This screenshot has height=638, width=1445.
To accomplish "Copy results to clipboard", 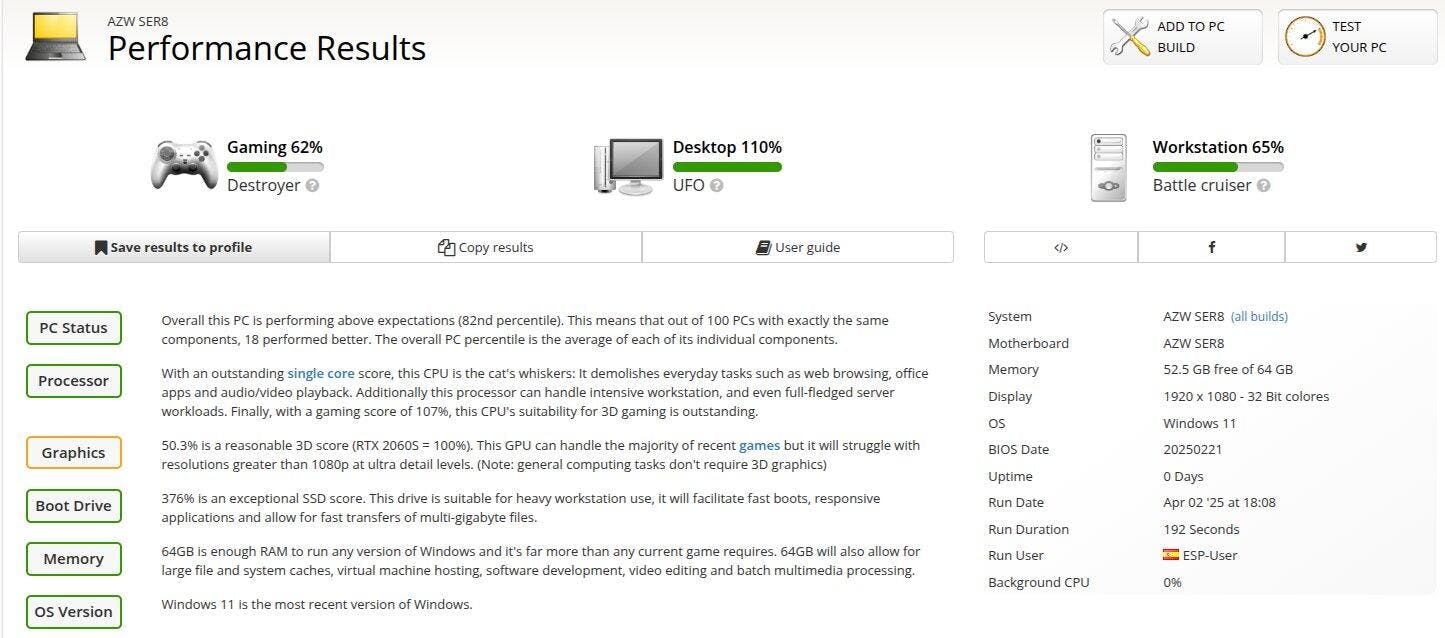I will pos(486,247).
